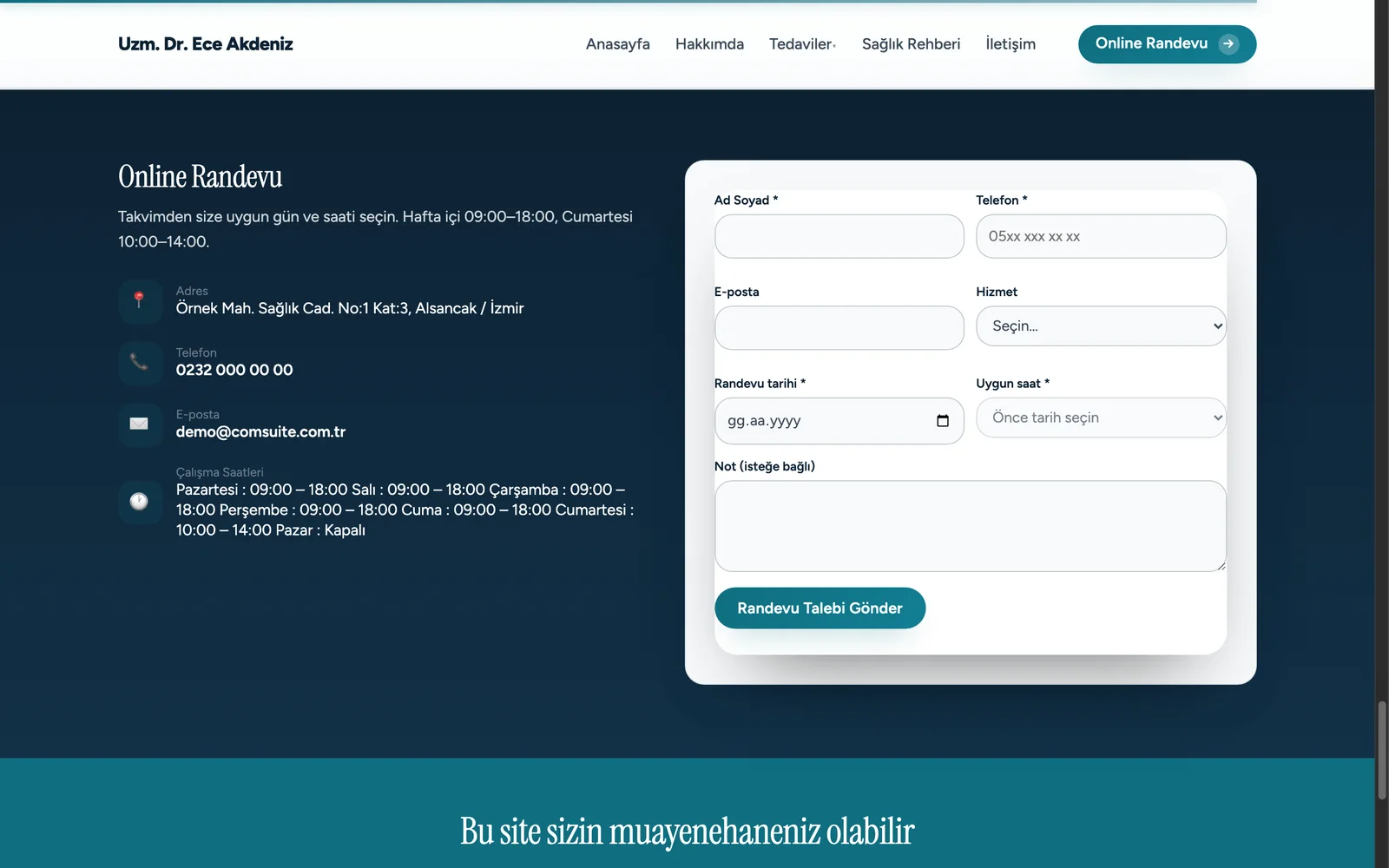Screen dimensions: 1389x868
Task: Click the Online Randevu section heading
Action: pyautogui.click(x=200, y=176)
